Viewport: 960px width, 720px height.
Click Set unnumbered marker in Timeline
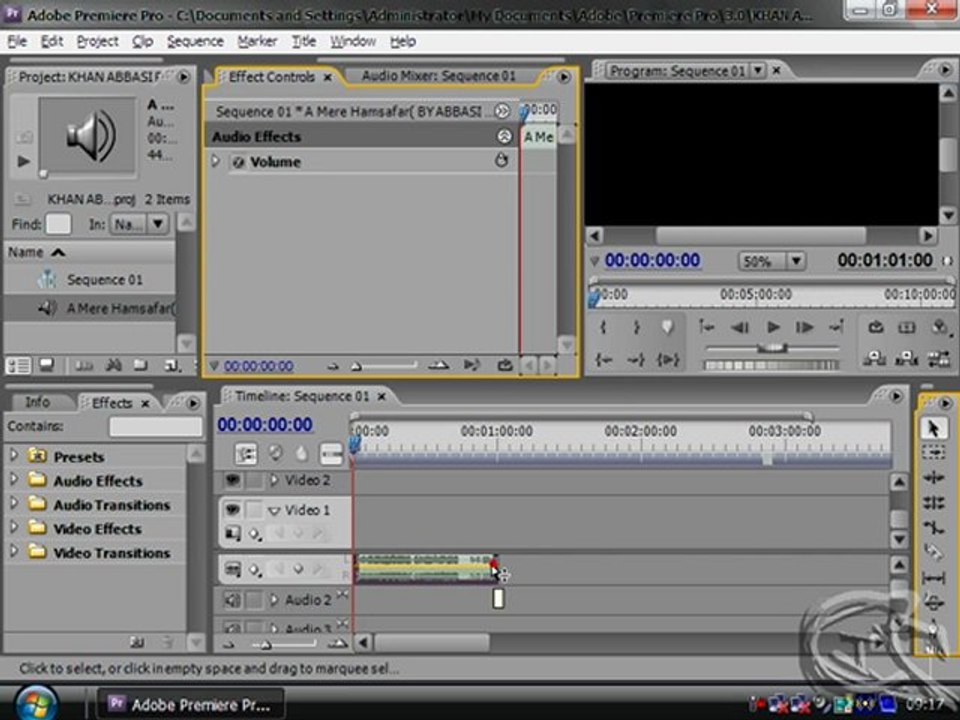tap(301, 454)
